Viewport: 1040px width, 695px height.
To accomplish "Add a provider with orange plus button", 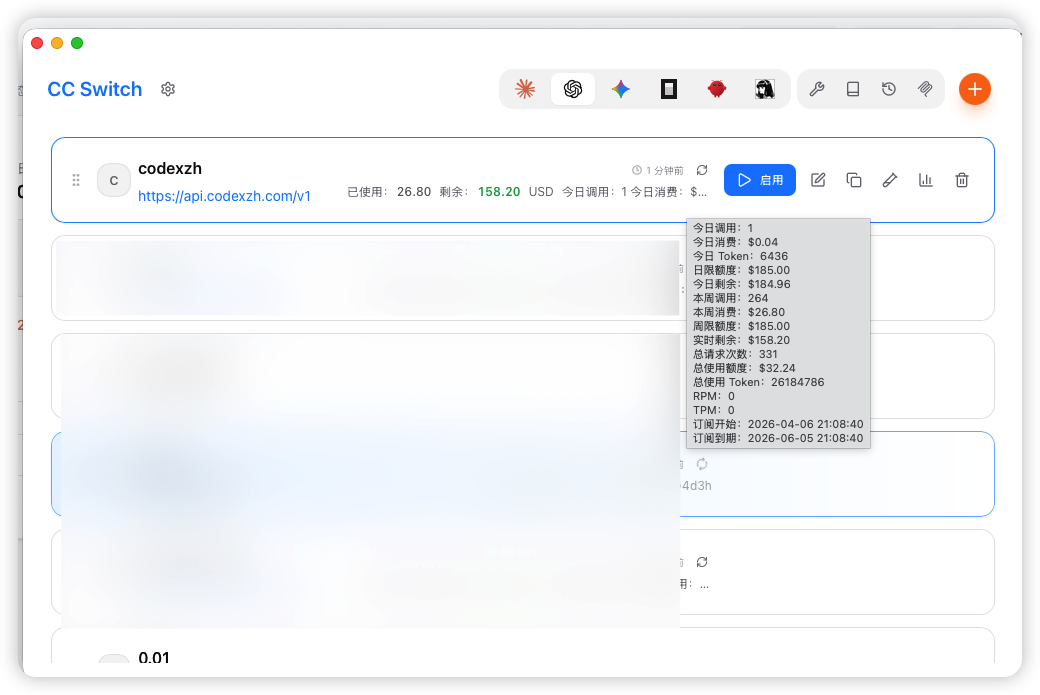I will (x=974, y=89).
